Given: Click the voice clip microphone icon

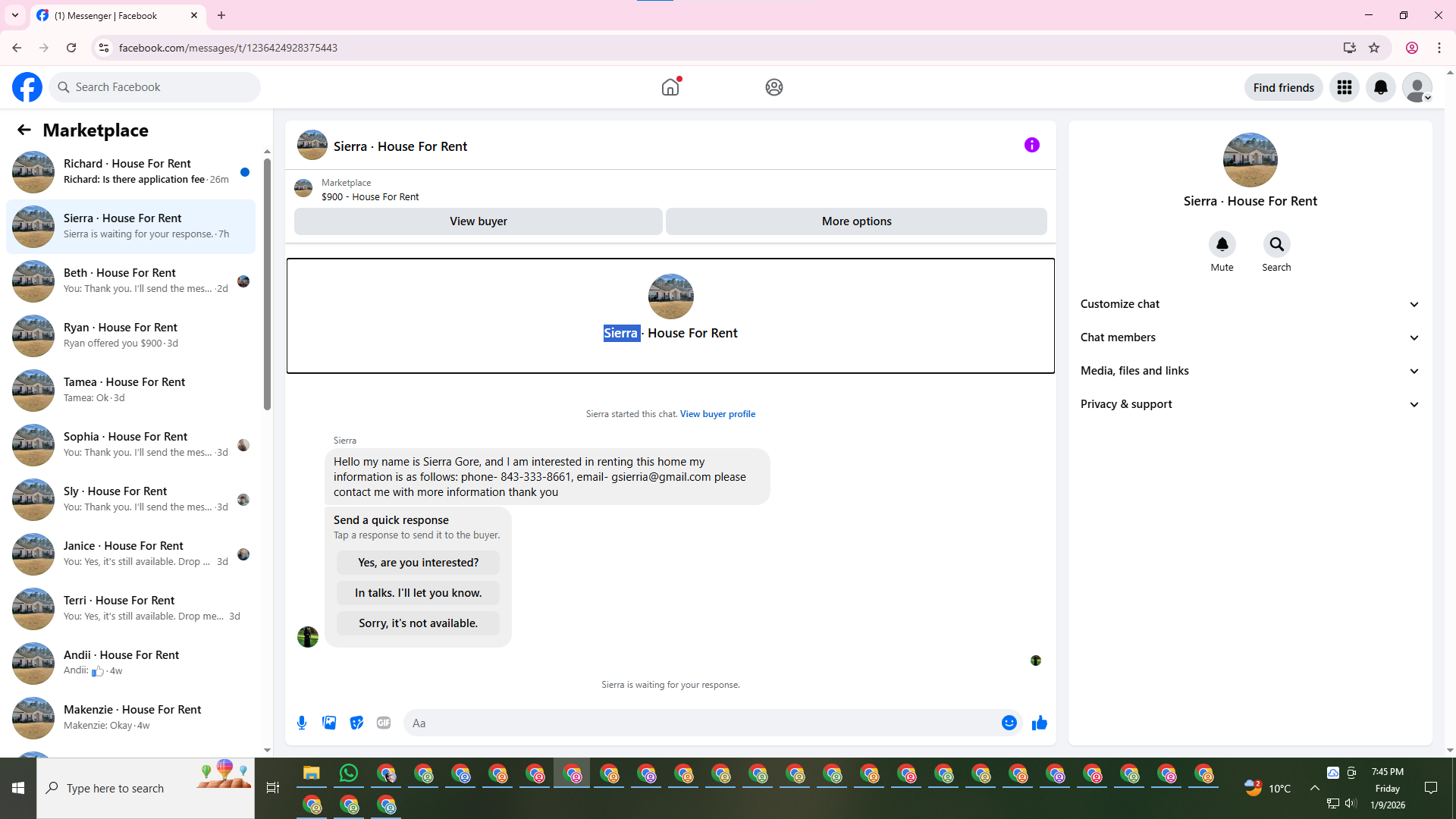Looking at the screenshot, I should point(302,723).
